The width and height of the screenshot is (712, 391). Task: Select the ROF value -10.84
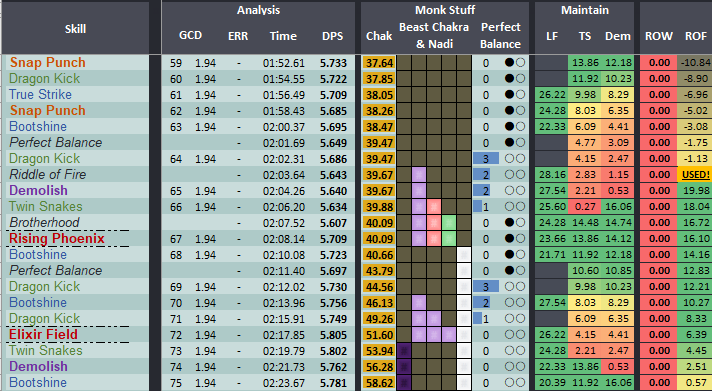click(695, 63)
